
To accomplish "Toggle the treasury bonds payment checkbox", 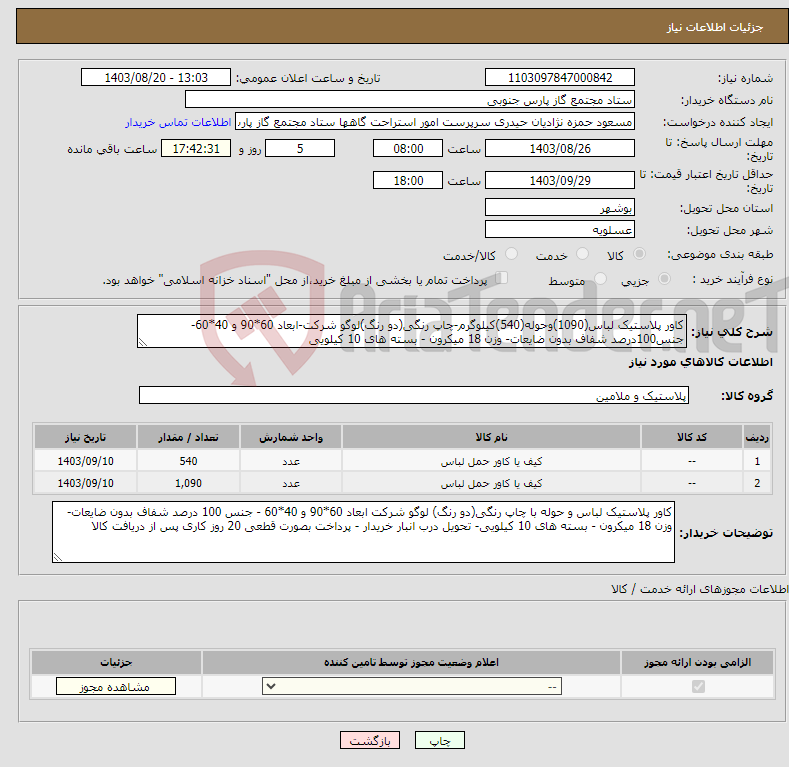I will [x=501, y=278].
